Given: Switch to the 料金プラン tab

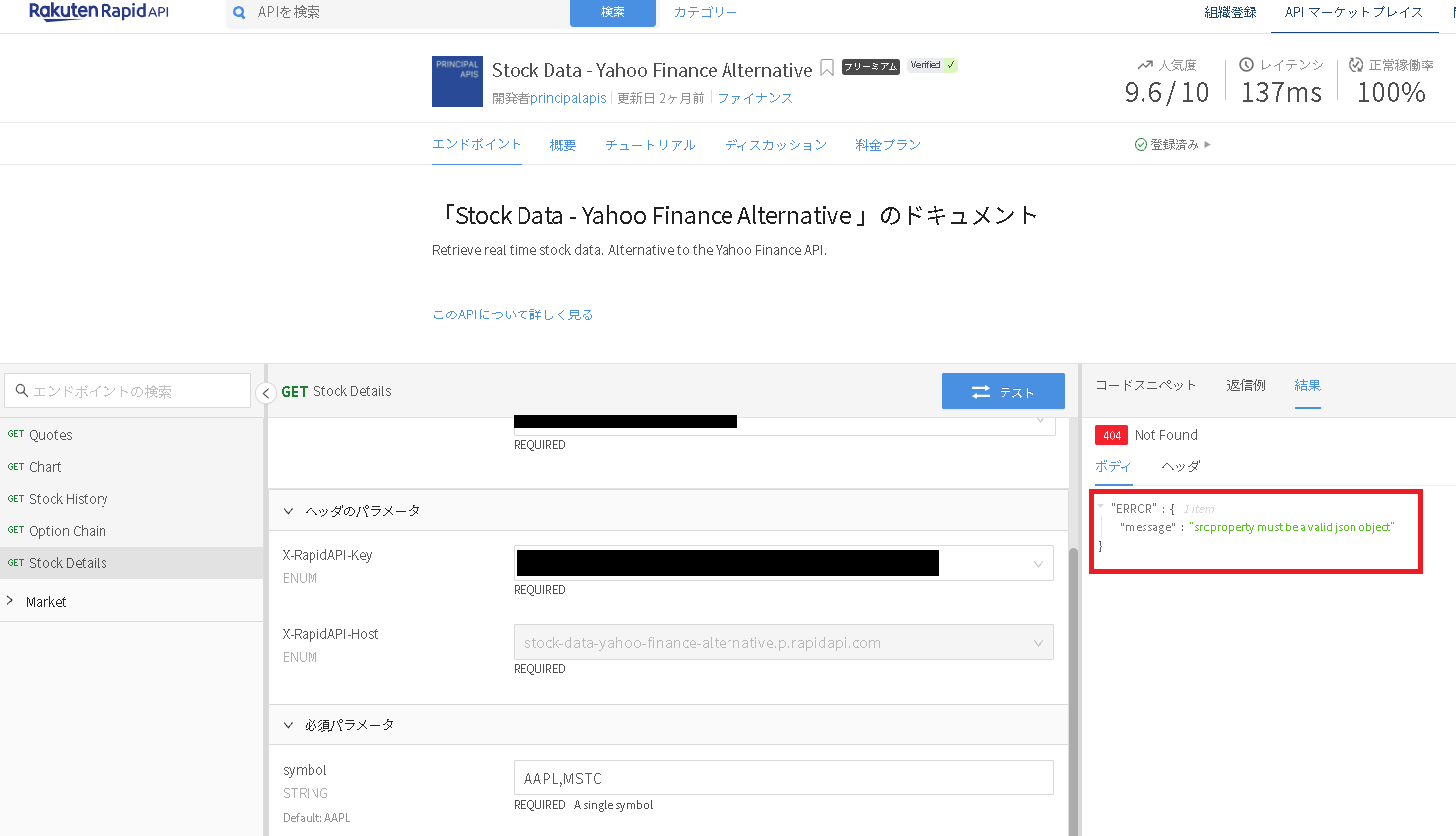Looking at the screenshot, I should (x=887, y=145).
